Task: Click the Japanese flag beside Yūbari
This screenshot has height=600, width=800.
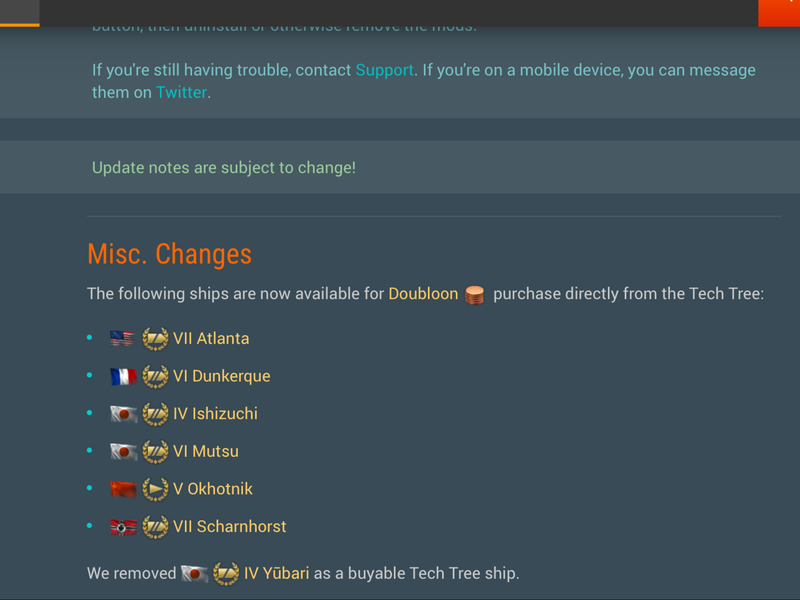Action: click(193, 574)
